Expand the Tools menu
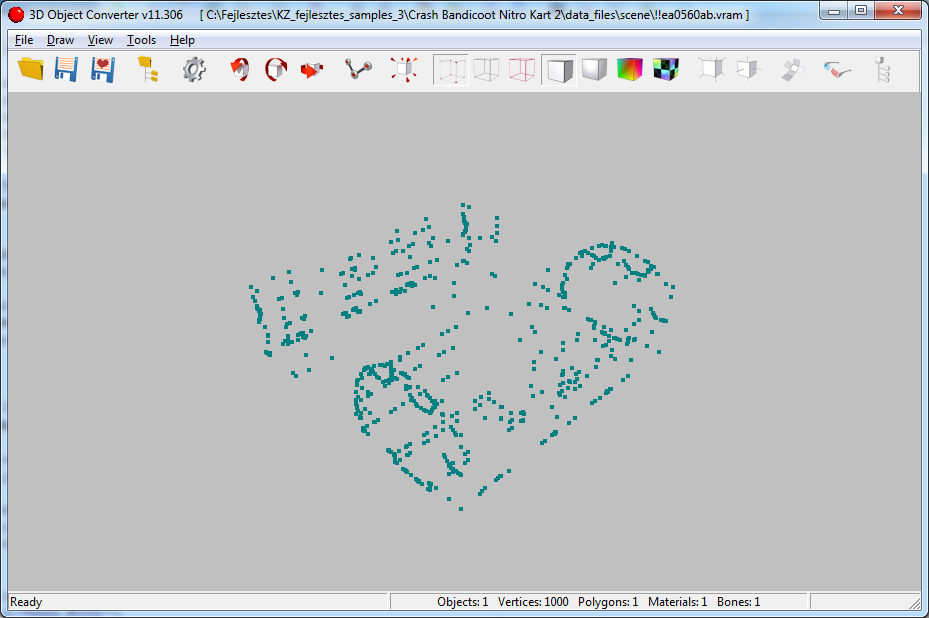This screenshot has height=618, width=929. click(141, 40)
